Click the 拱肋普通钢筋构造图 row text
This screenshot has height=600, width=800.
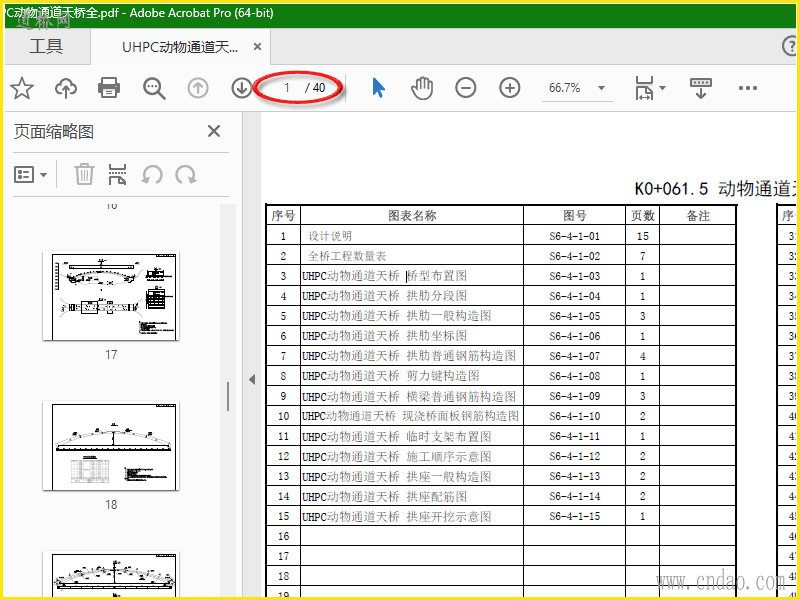pyautogui.click(x=461, y=356)
